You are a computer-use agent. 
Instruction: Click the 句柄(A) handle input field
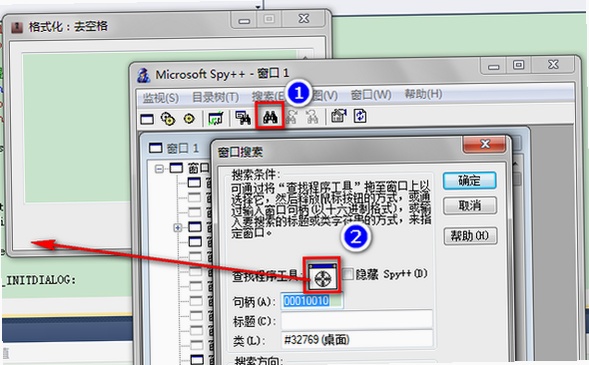(311, 301)
